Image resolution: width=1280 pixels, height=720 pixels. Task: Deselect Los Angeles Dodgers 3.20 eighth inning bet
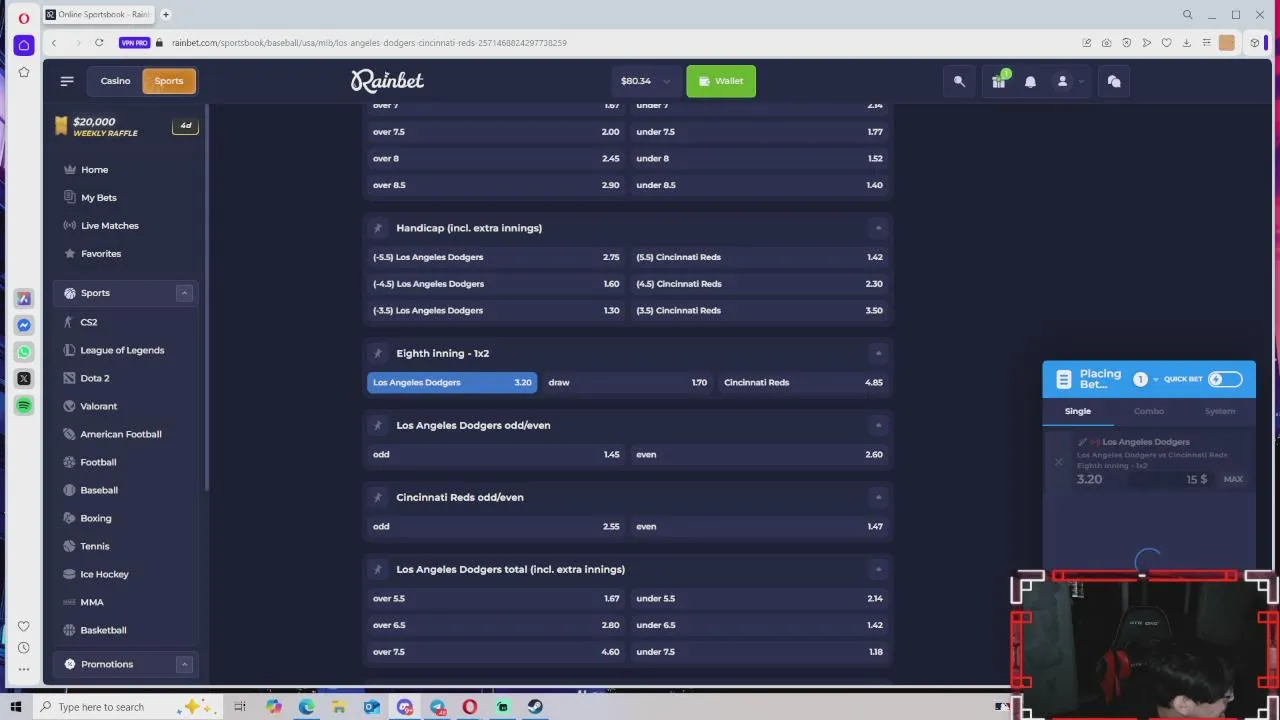click(452, 382)
